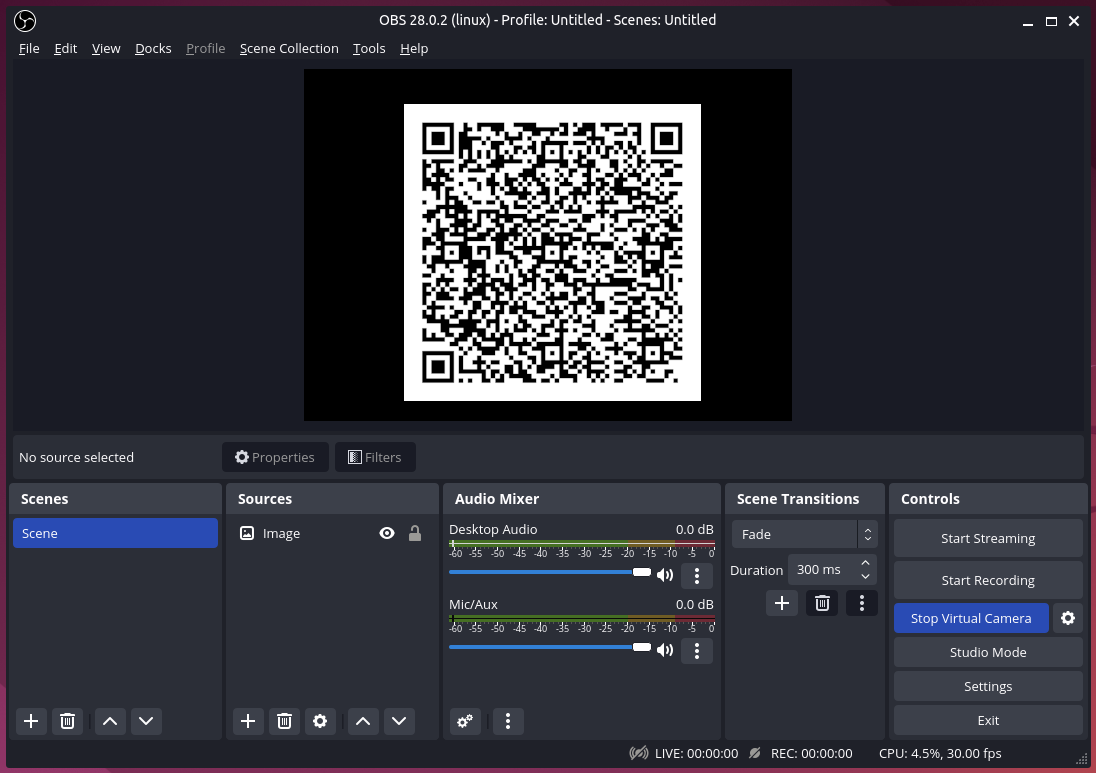The height and width of the screenshot is (773, 1096).
Task: Delete selected source with trash icon
Action: [x=284, y=721]
